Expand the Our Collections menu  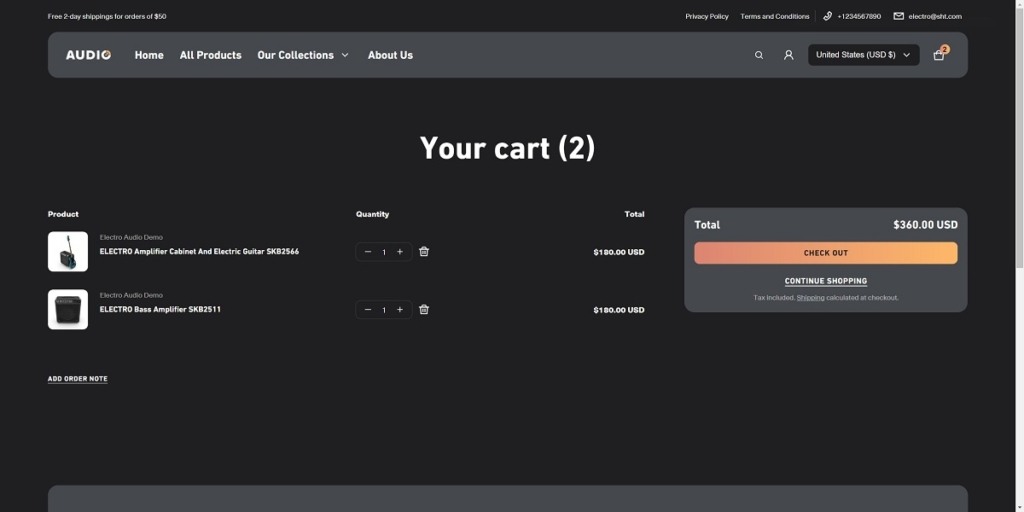point(302,55)
